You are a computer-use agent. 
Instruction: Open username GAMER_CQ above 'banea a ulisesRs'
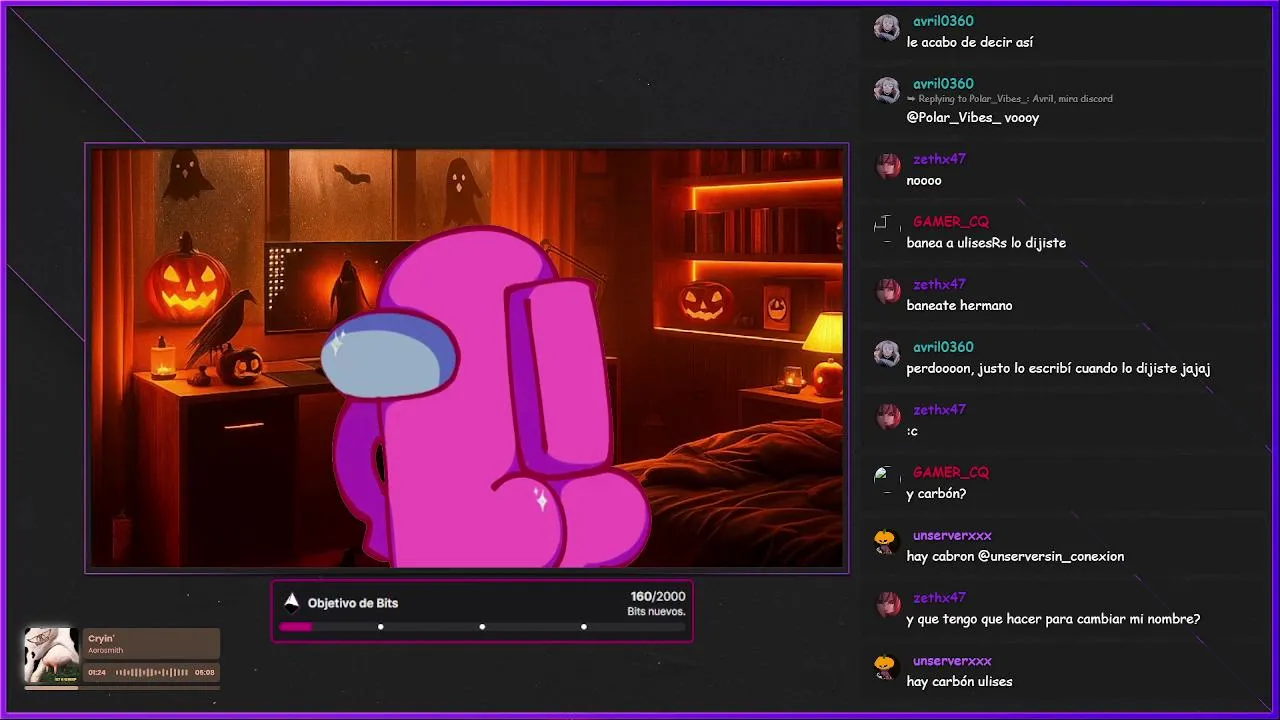[950, 222]
